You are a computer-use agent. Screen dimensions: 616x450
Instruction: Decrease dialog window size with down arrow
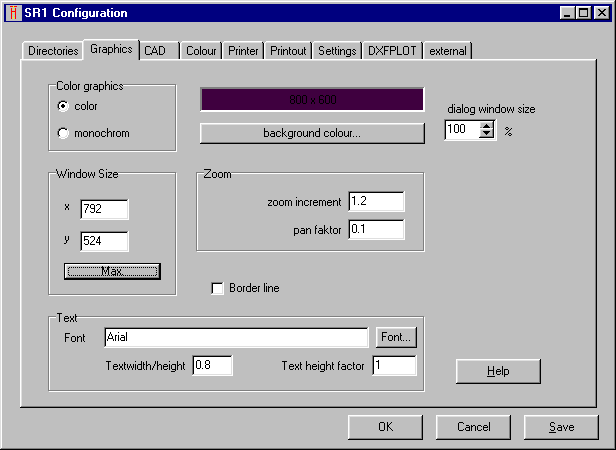coord(487,134)
